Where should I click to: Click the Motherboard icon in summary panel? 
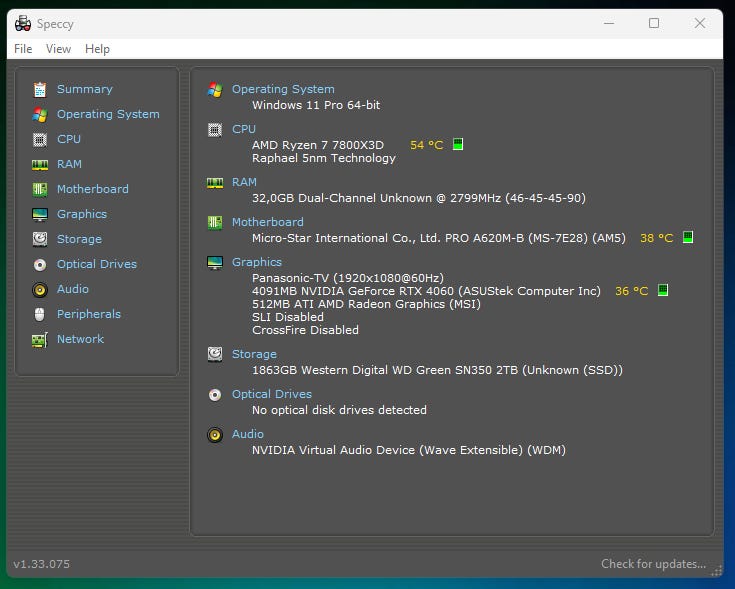(215, 223)
